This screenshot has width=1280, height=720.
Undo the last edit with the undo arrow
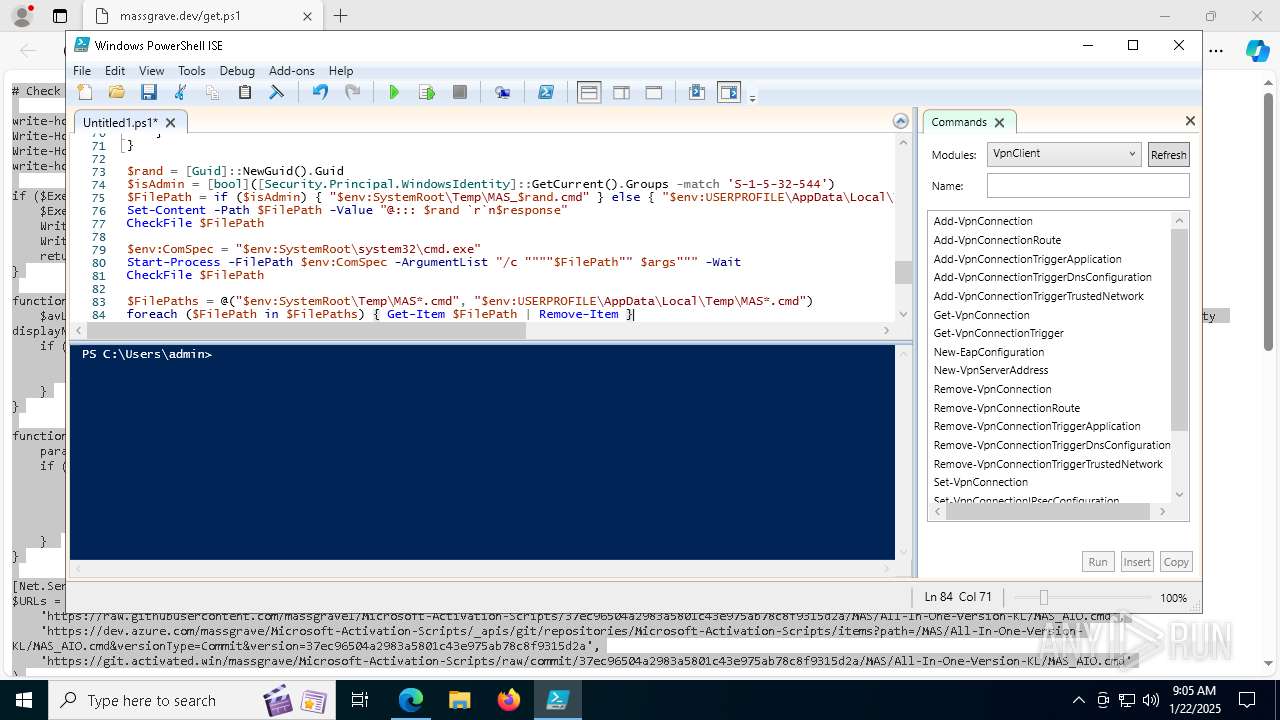pyautogui.click(x=320, y=92)
